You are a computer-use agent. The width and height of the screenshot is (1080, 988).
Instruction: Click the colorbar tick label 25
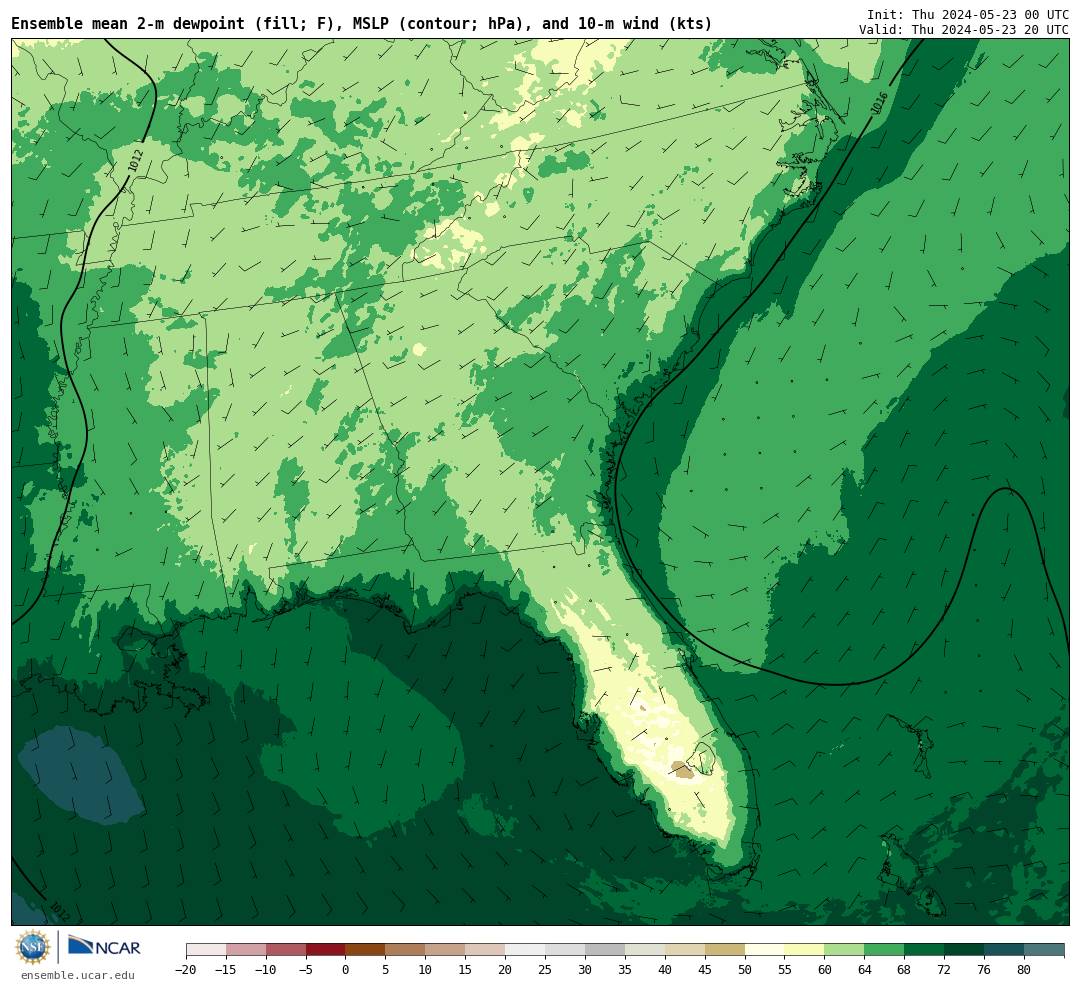click(545, 969)
